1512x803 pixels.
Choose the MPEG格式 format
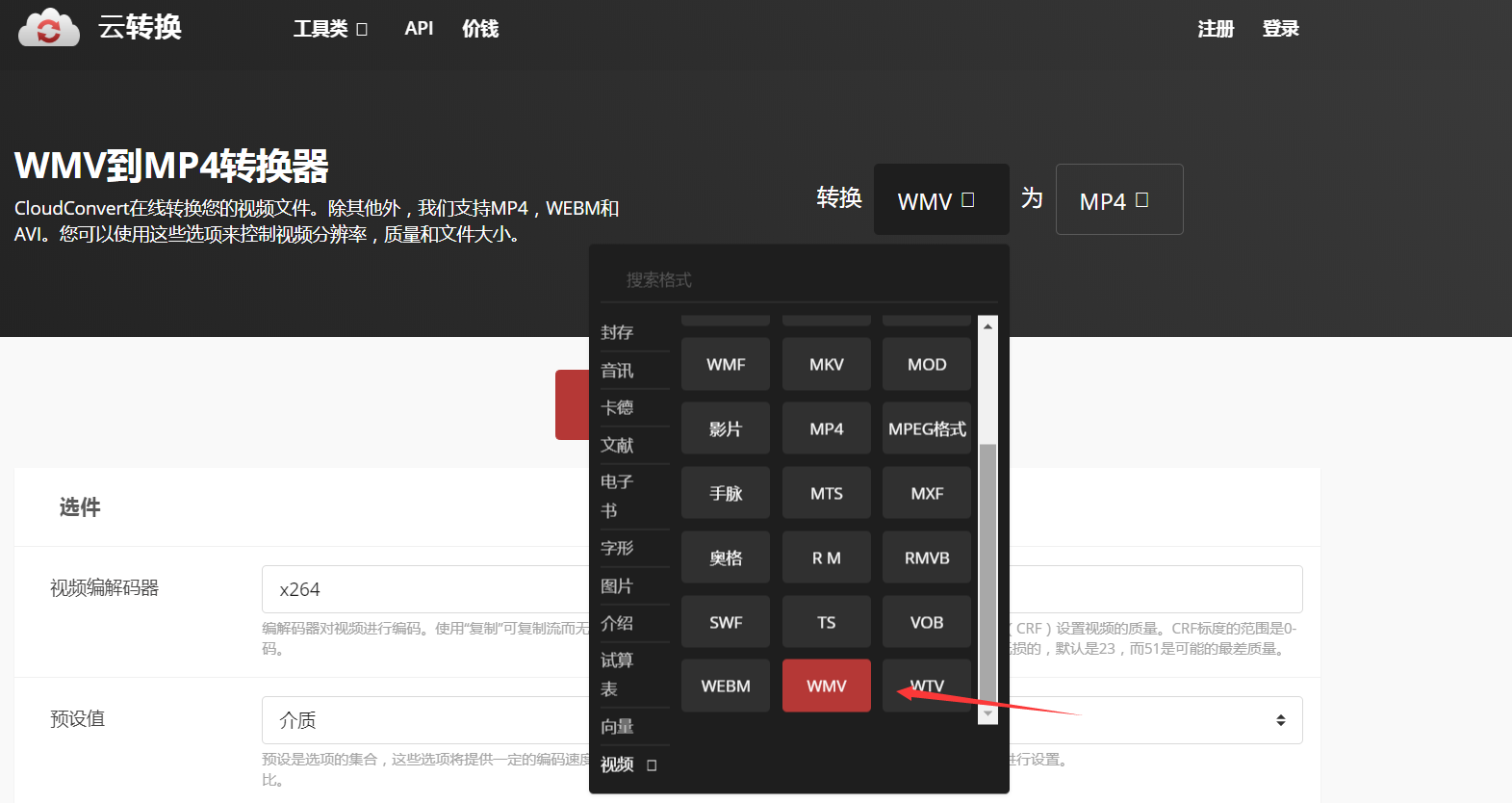pos(927,428)
